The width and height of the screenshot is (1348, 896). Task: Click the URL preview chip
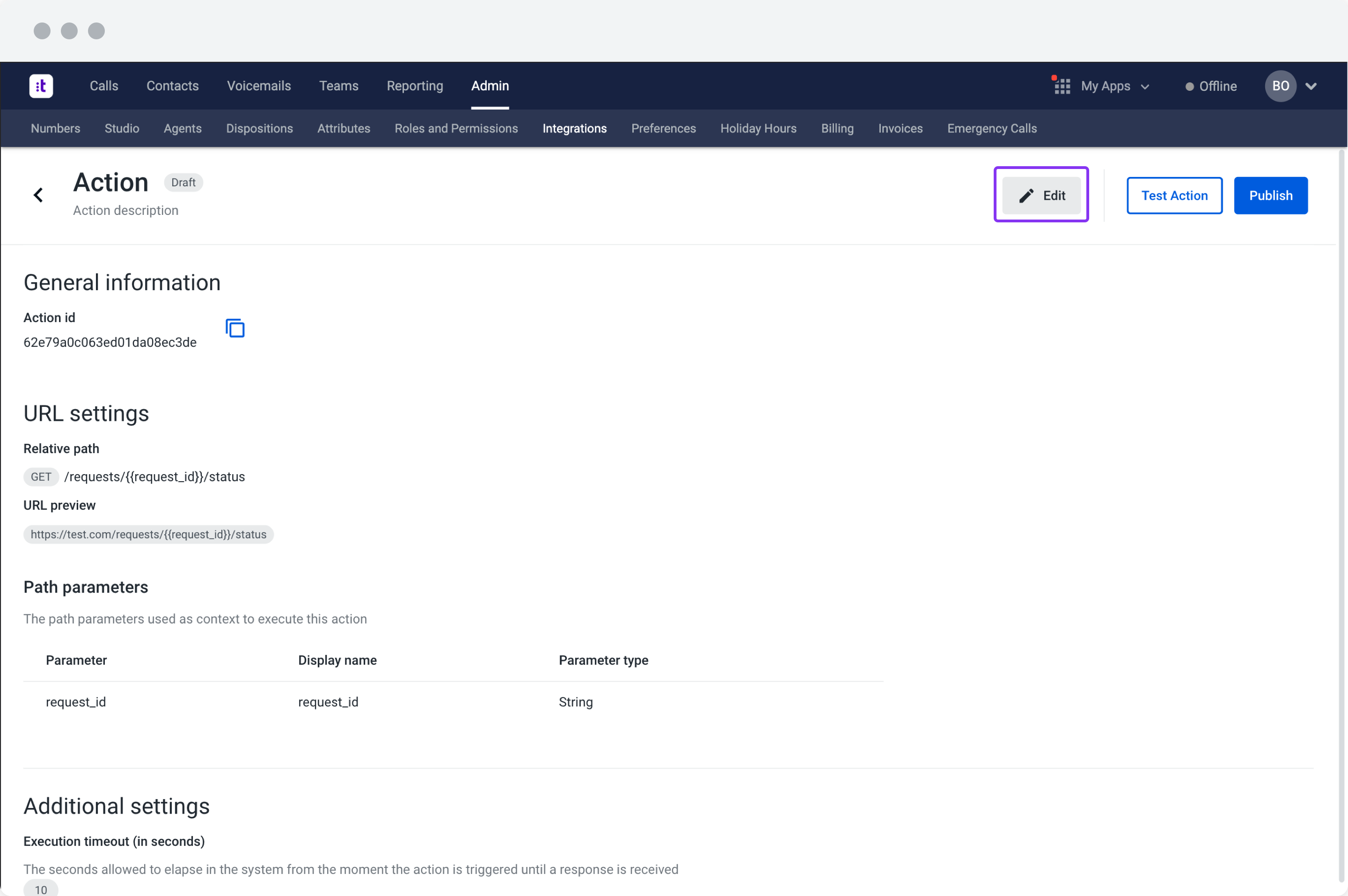coord(148,534)
